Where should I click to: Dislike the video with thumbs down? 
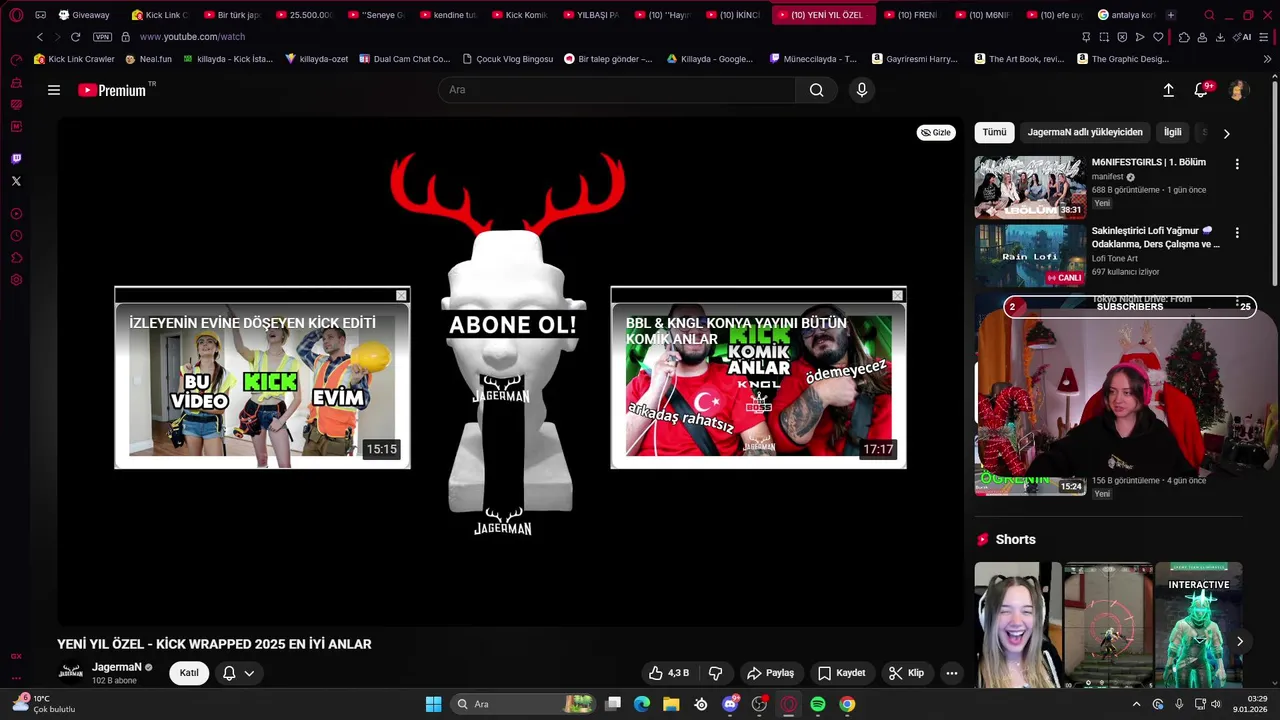pos(715,673)
